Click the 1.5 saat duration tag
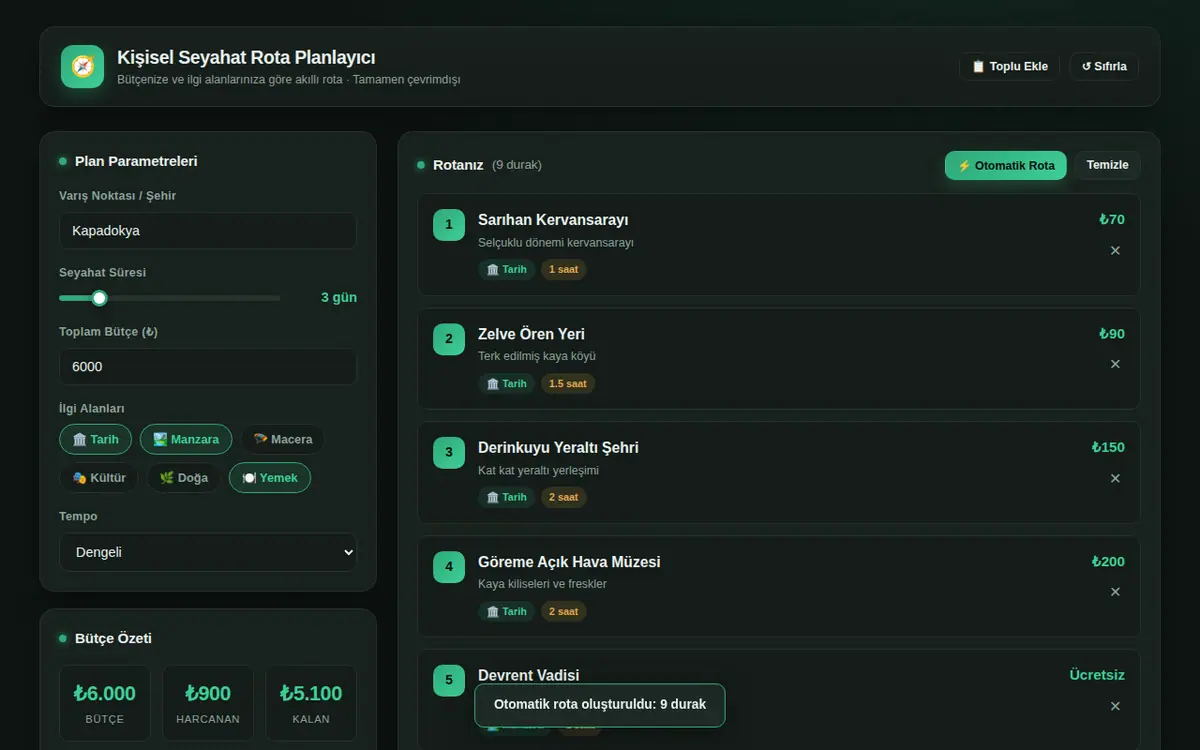The width and height of the screenshot is (1200, 750). 568,383
